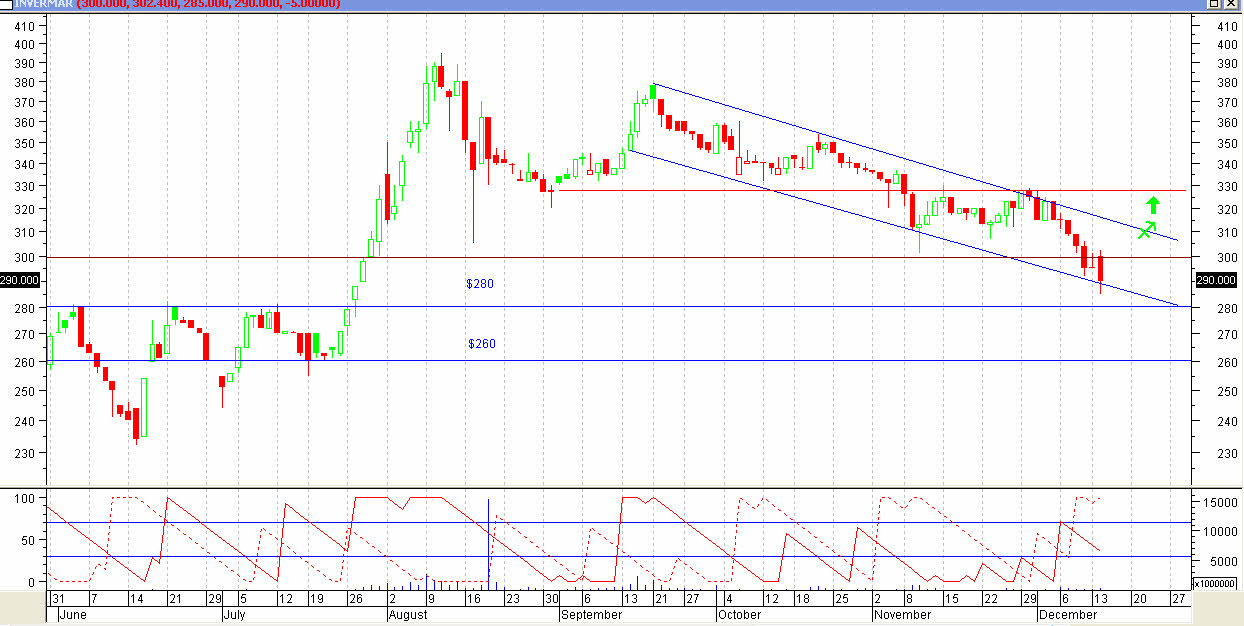
Task: Select the $280 support level label
Action: coord(480,284)
